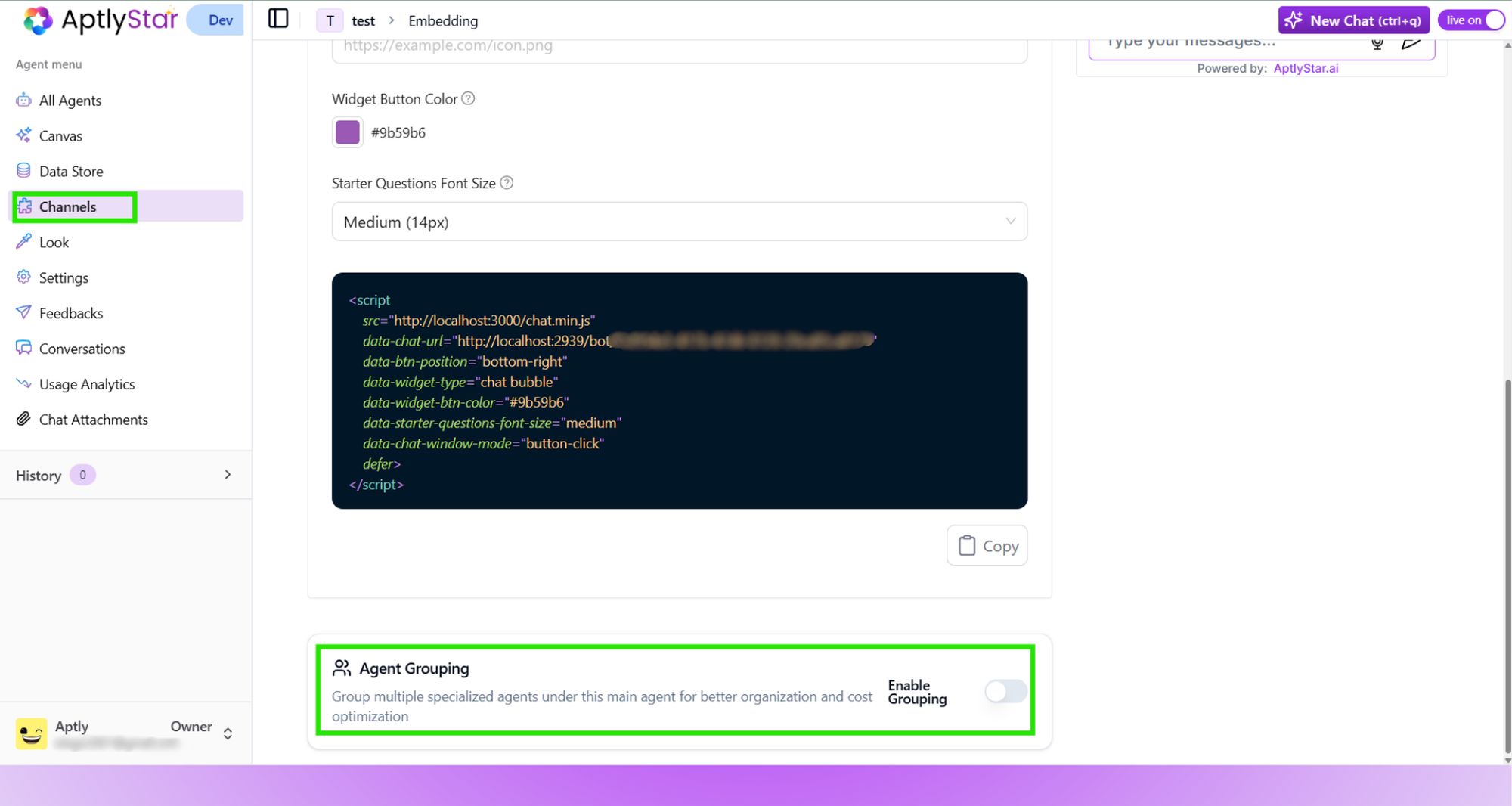1512x806 pixels.
Task: Click the data-widget-type chat bubble line
Action: [x=460, y=381]
